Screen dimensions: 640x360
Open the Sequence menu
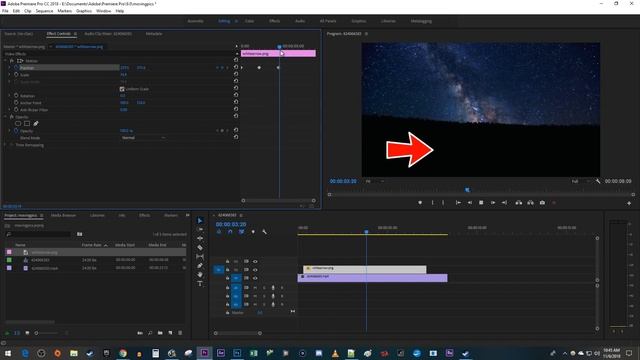tap(44, 11)
